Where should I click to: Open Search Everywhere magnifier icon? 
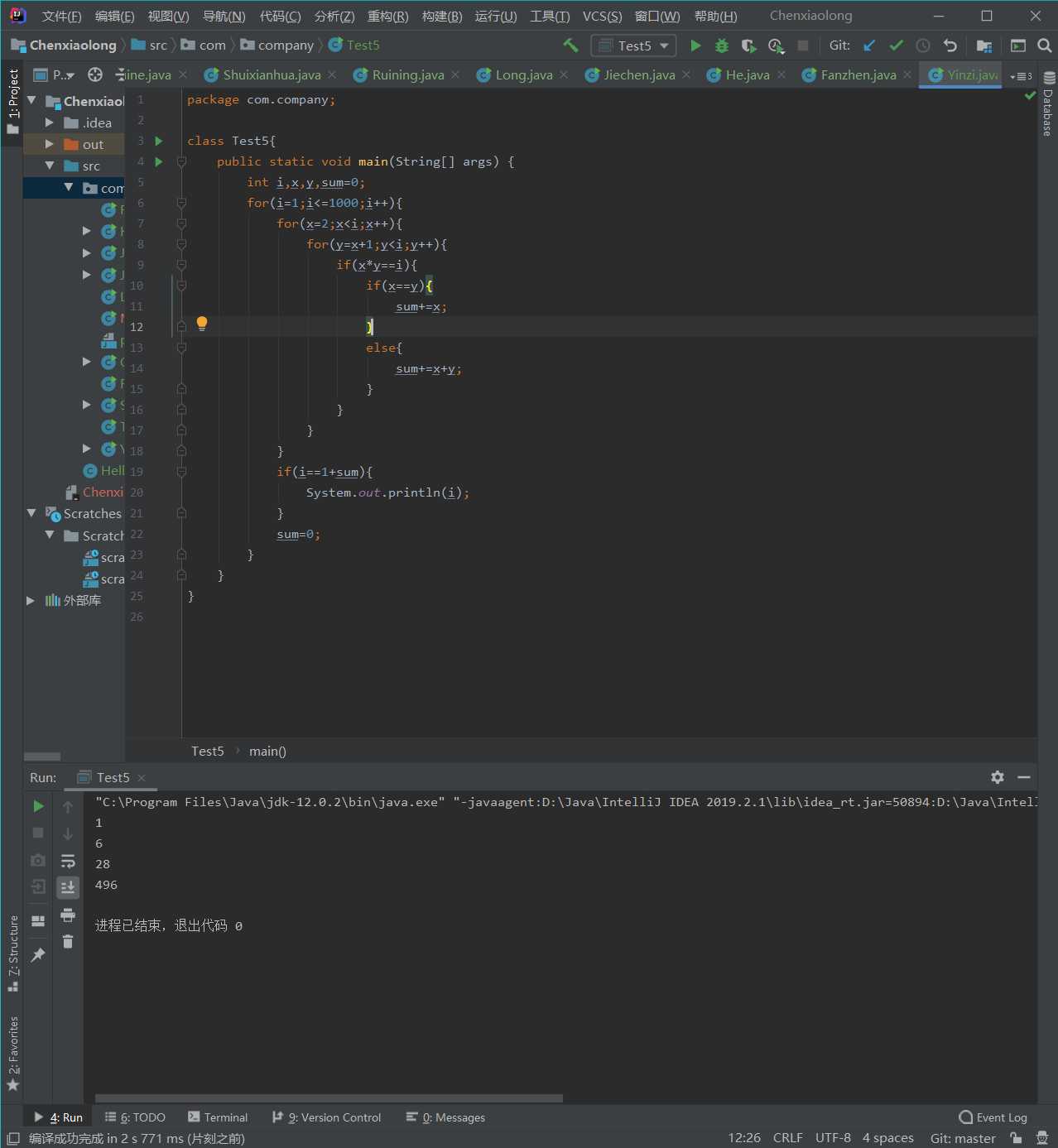[x=1045, y=46]
